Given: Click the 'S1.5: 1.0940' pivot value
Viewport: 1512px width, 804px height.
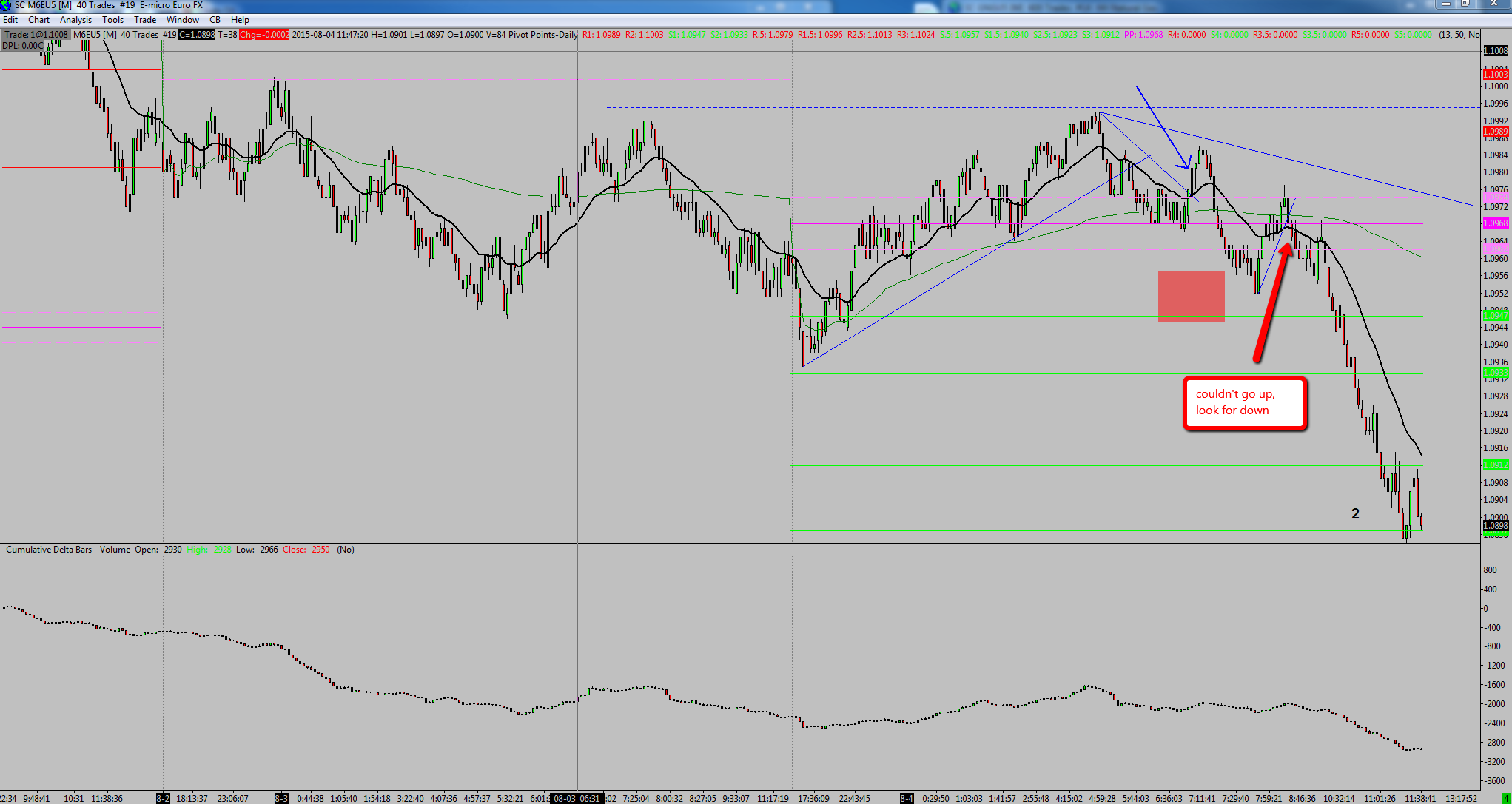Looking at the screenshot, I should coord(1007,35).
